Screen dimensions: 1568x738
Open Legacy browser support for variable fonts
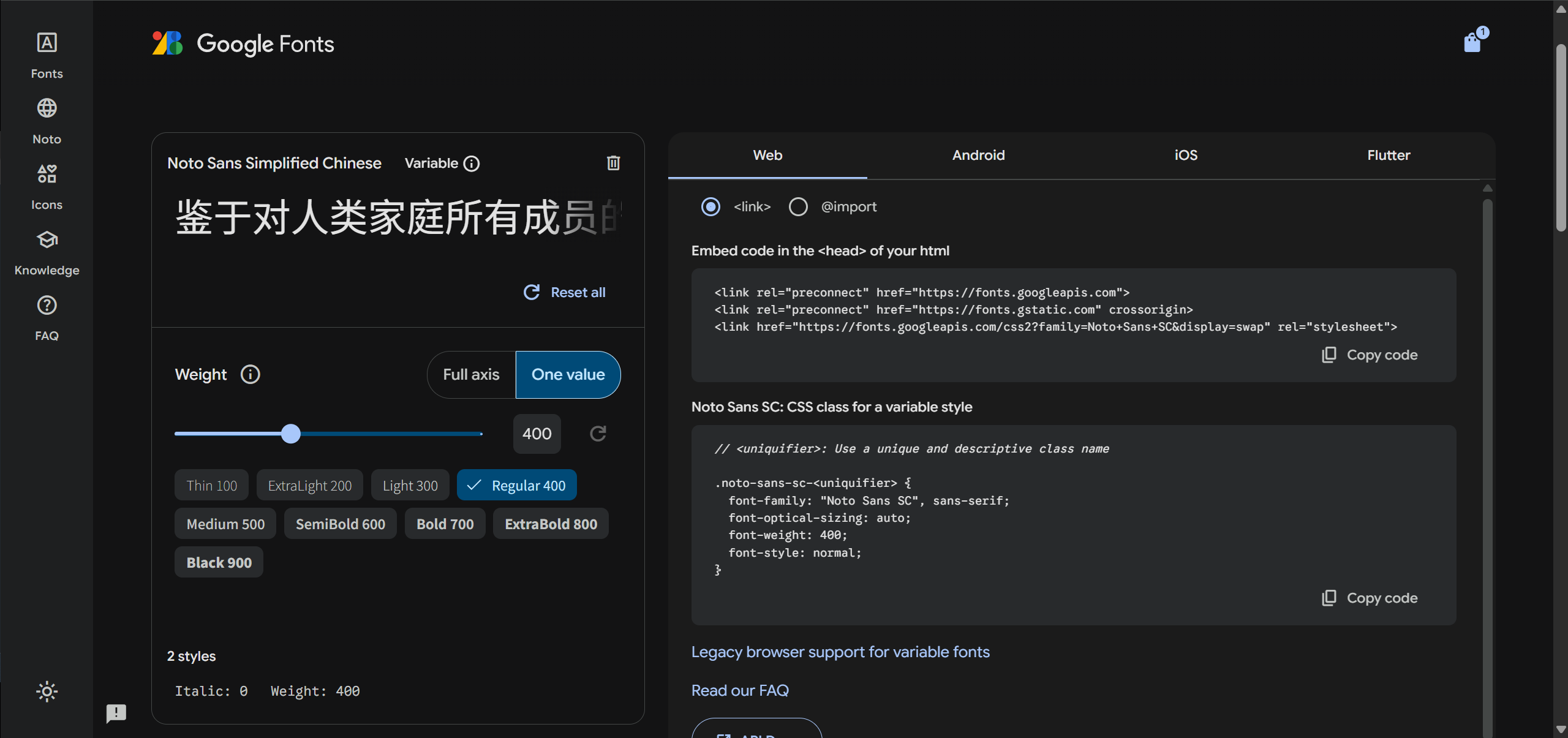pos(840,652)
